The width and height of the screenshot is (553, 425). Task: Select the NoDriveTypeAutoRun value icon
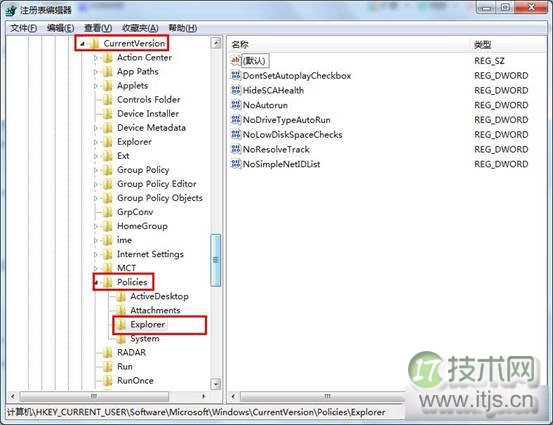pos(236,120)
